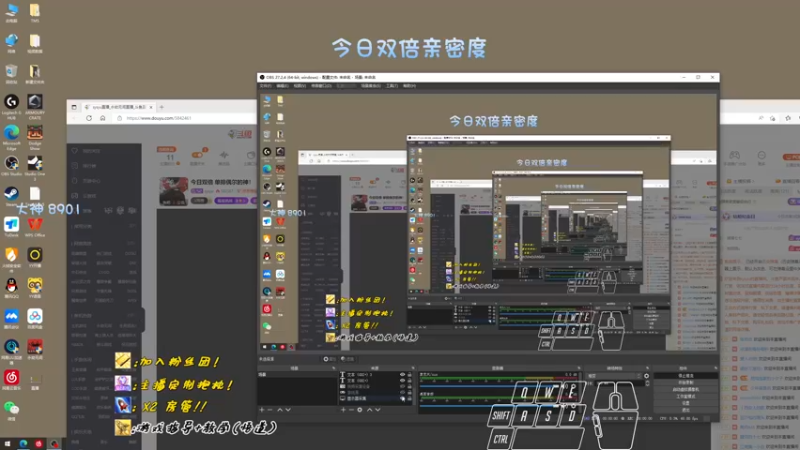Viewport: 800px width, 450px height.
Task: Open Studio One 3 desktop icon
Action: coord(35,167)
